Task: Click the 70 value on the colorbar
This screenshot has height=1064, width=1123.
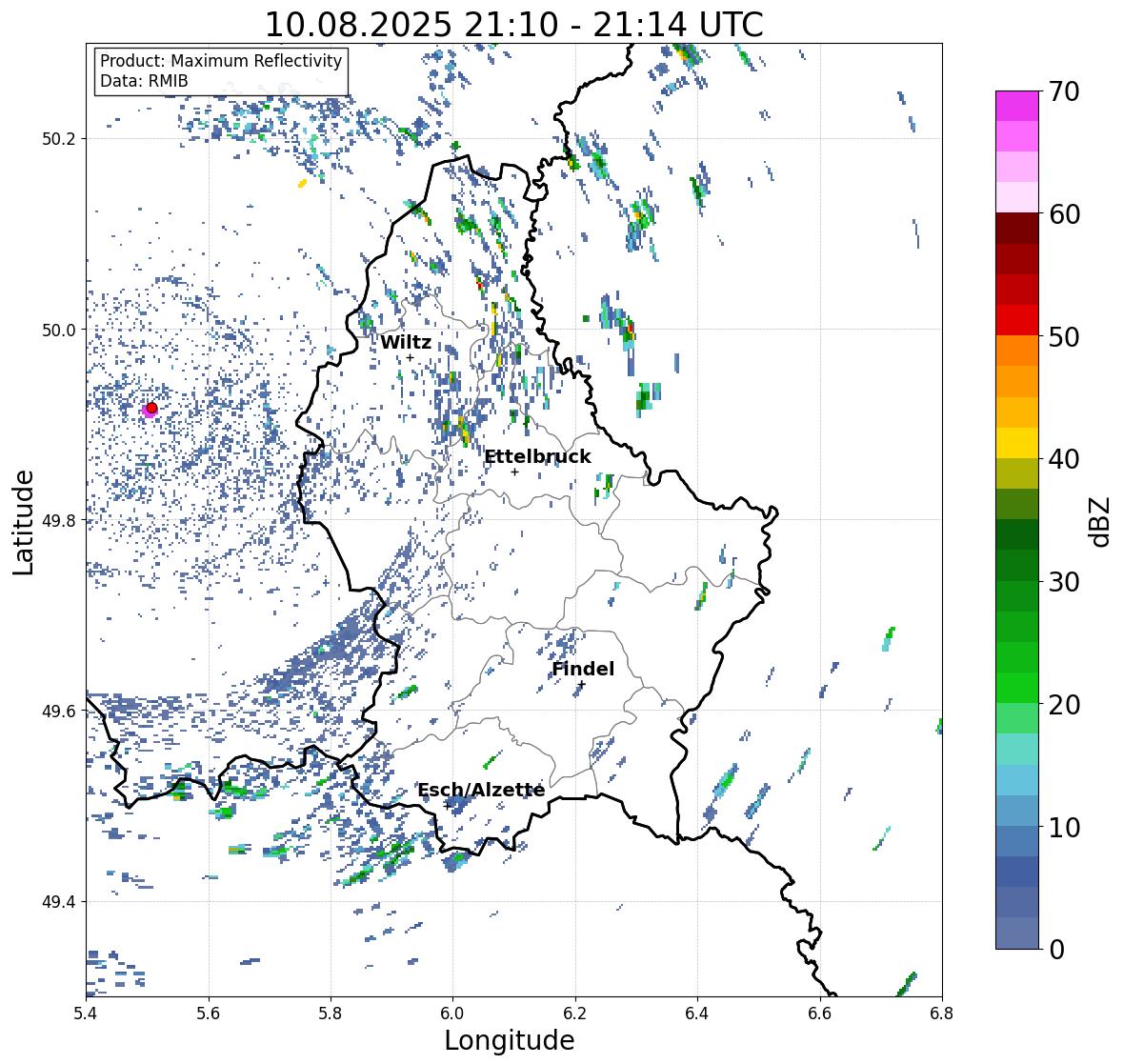Action: [x=1064, y=90]
